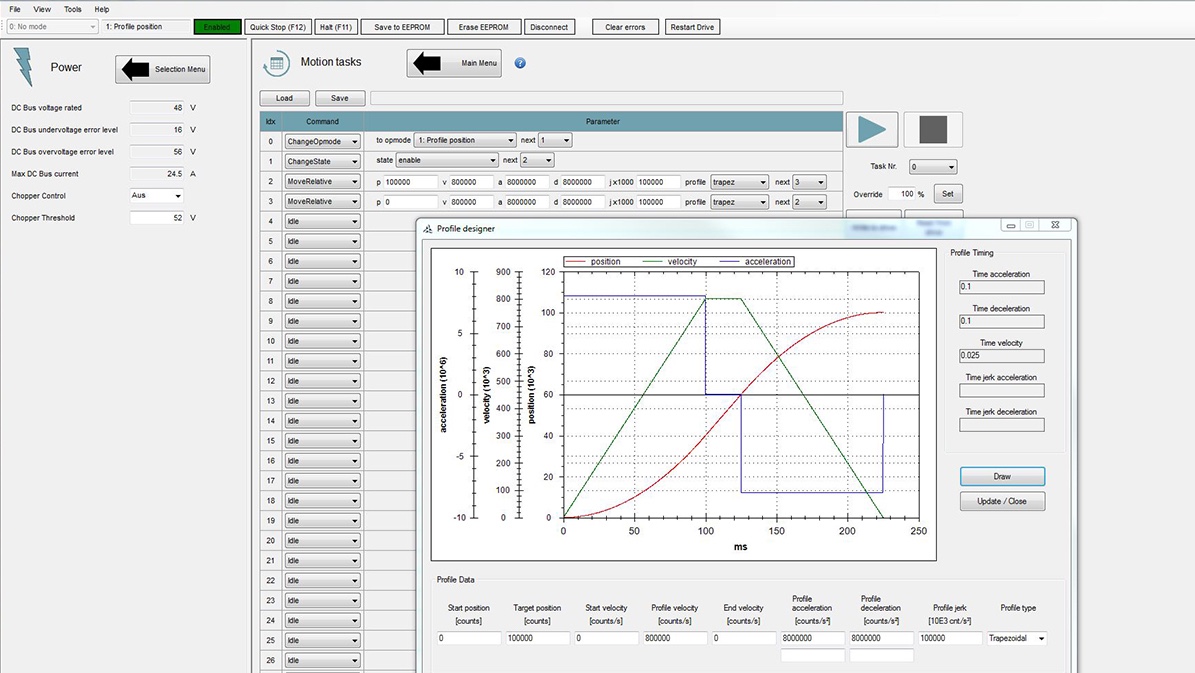Open the Chopper Control 'Aus' dropdown
The height and width of the screenshot is (673, 1195).
(156, 196)
